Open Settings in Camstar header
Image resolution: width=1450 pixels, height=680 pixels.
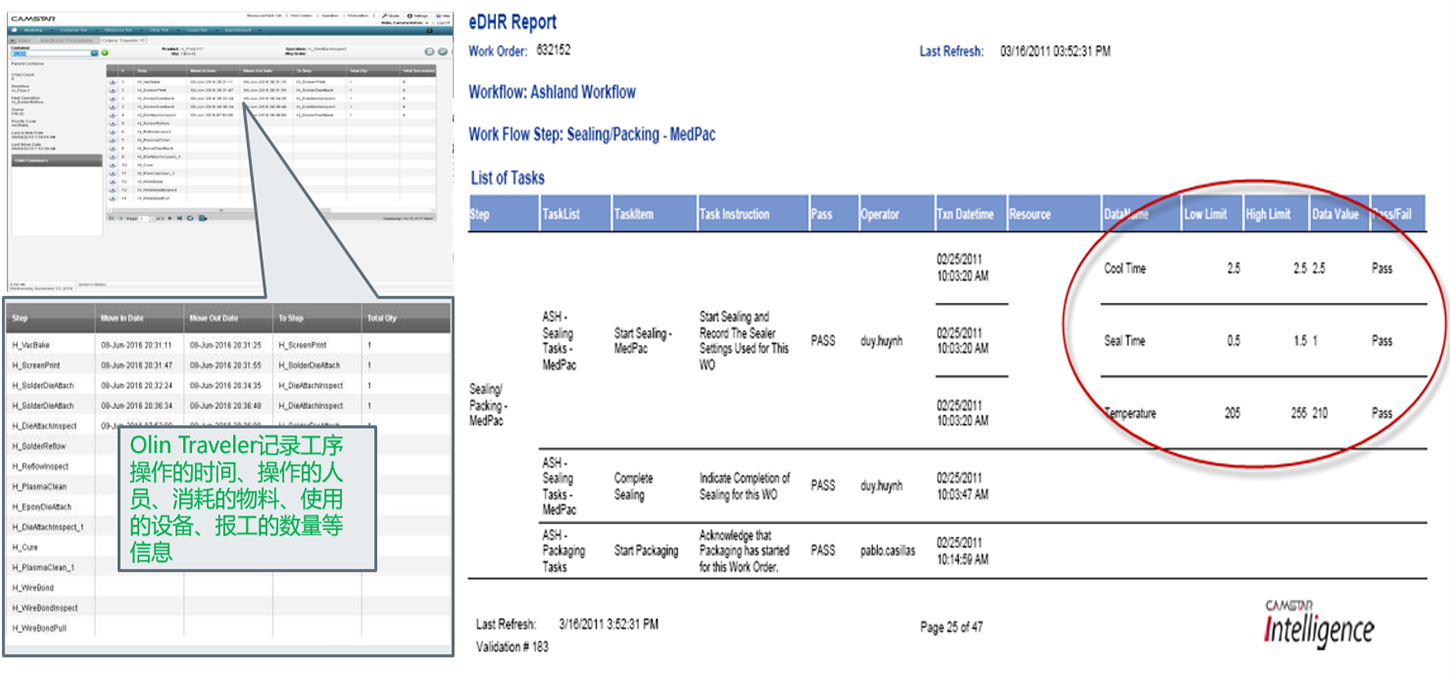pos(418,15)
